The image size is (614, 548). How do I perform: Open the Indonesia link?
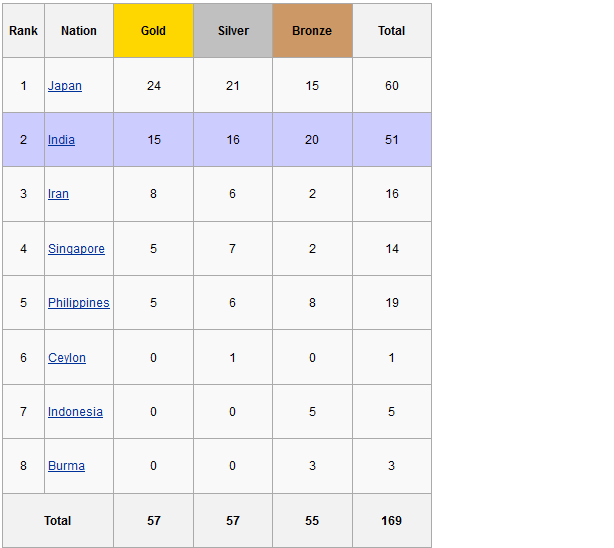(75, 412)
